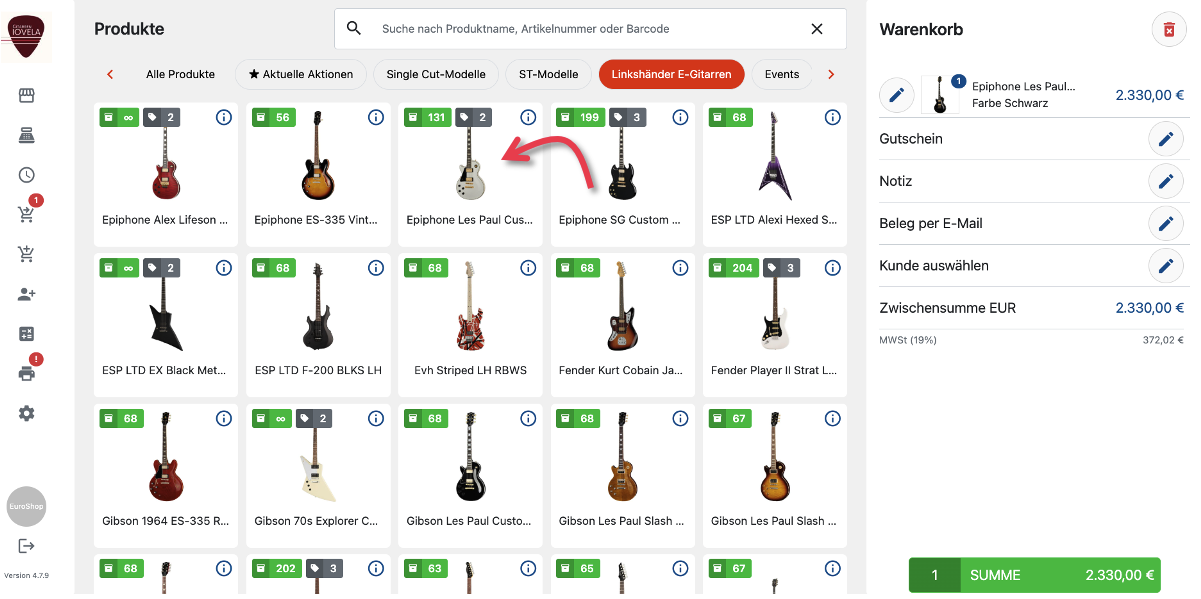1201x599 pixels.
Task: Open the cash register icon in sidebar
Action: click(x=27, y=135)
